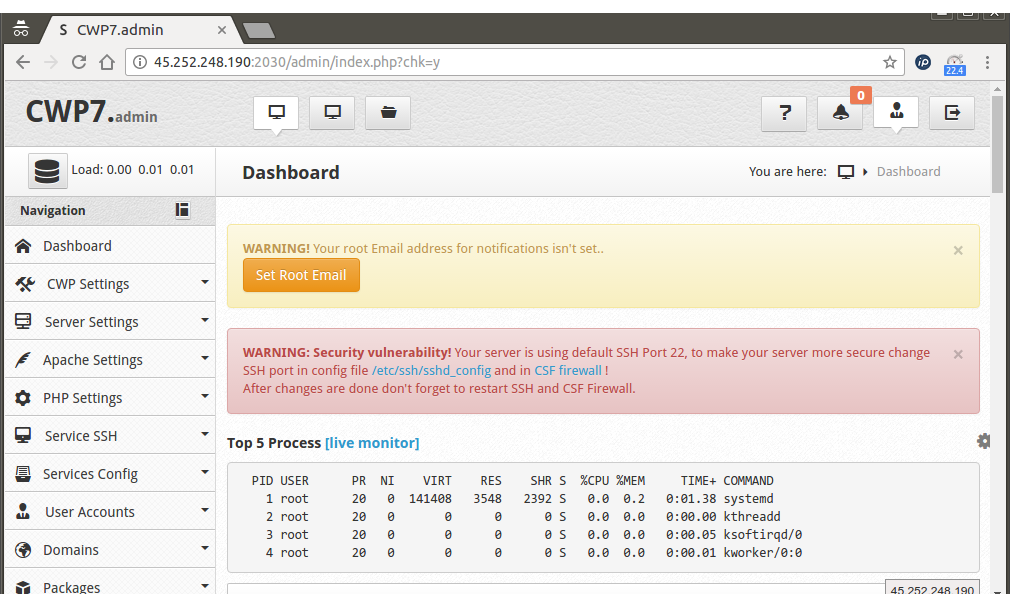The width and height of the screenshot is (1010, 607).
Task: Open a new browser tab
Action: click(259, 30)
